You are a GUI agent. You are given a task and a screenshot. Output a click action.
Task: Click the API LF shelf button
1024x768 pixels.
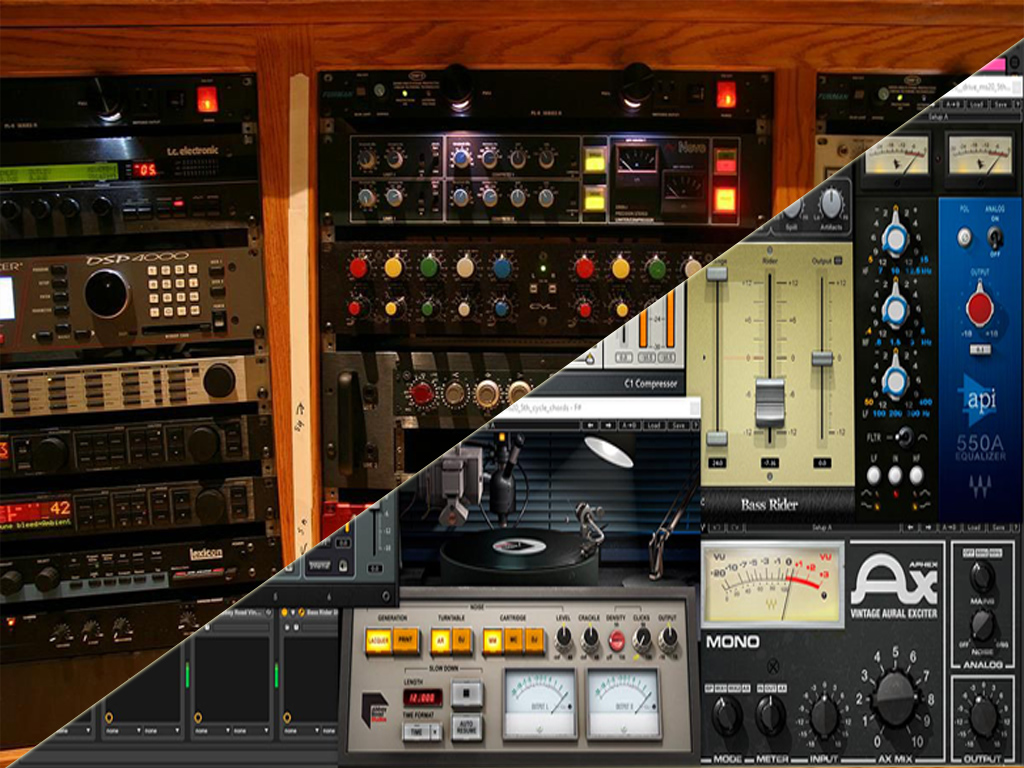click(x=873, y=475)
